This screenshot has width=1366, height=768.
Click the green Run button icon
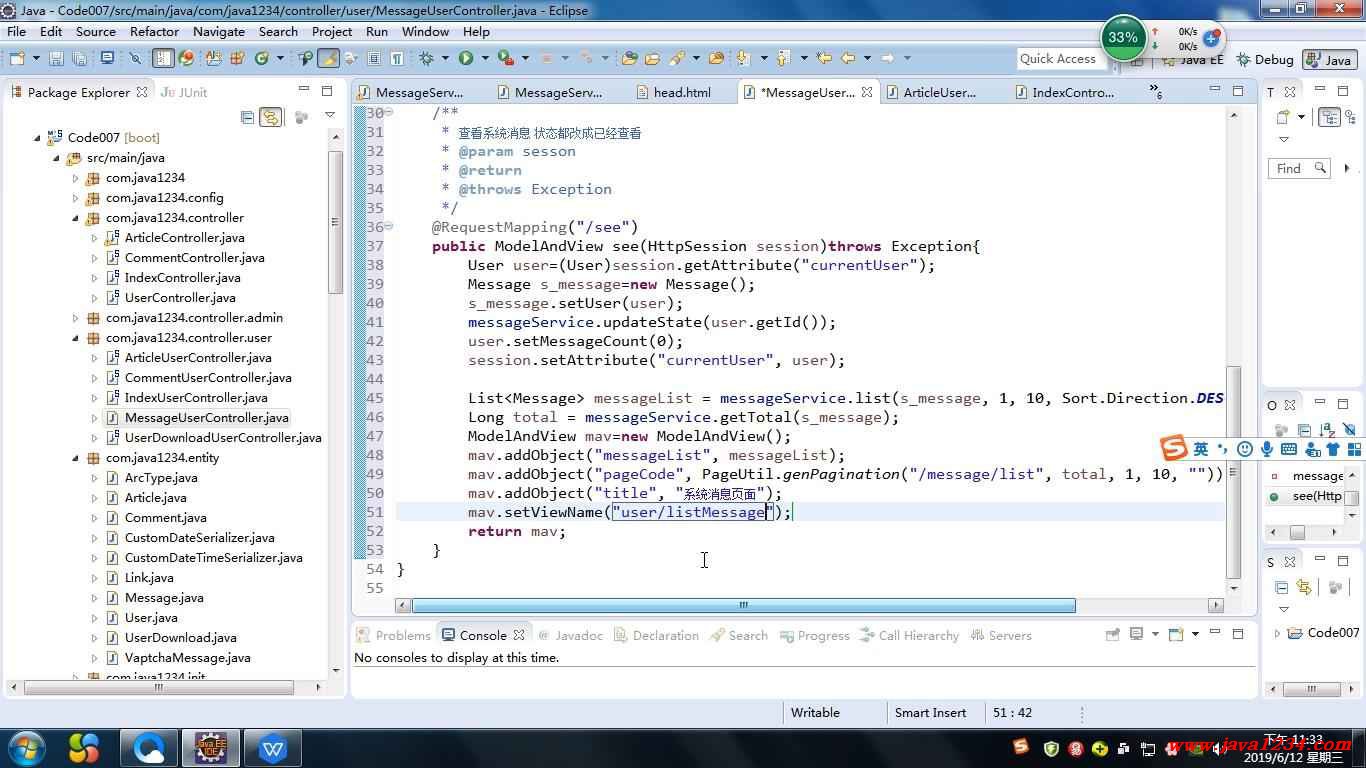[x=466, y=58]
